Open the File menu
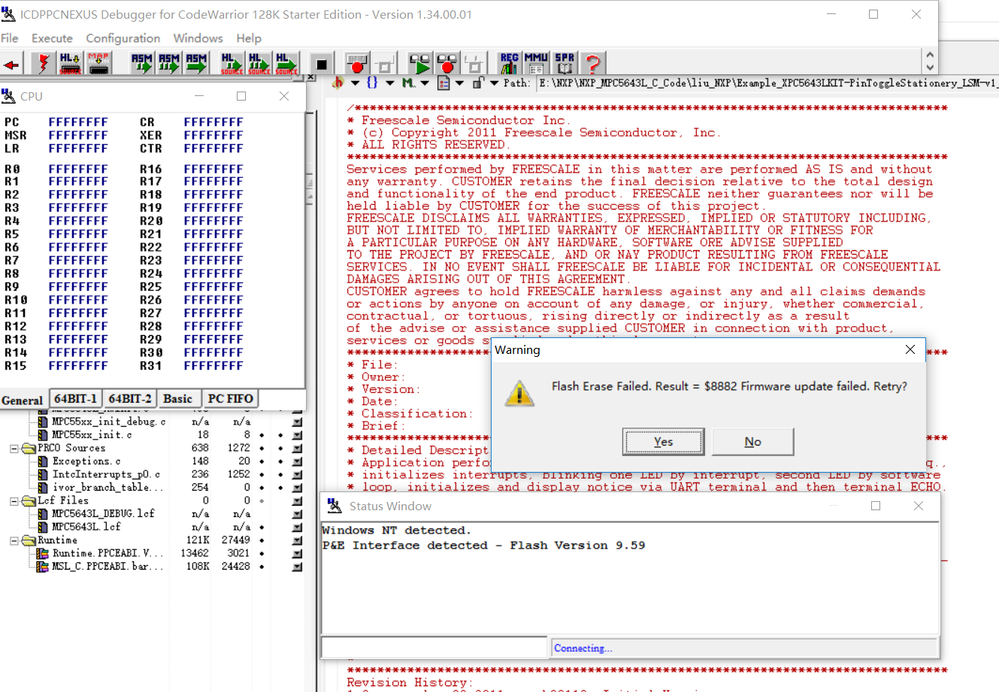 pyautogui.click(x=10, y=38)
